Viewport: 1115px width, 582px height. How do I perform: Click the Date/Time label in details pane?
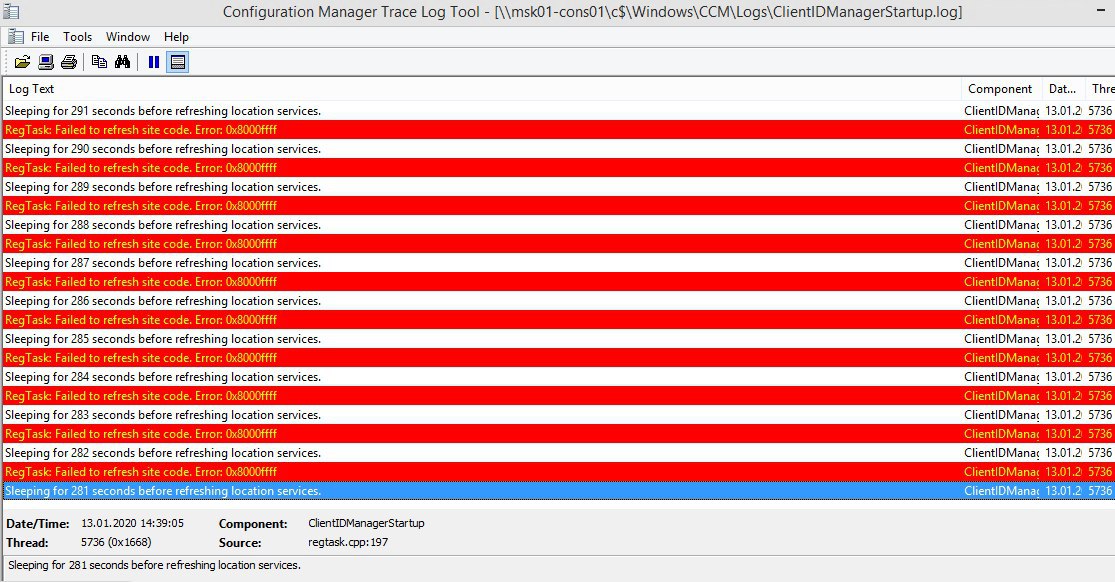38,524
